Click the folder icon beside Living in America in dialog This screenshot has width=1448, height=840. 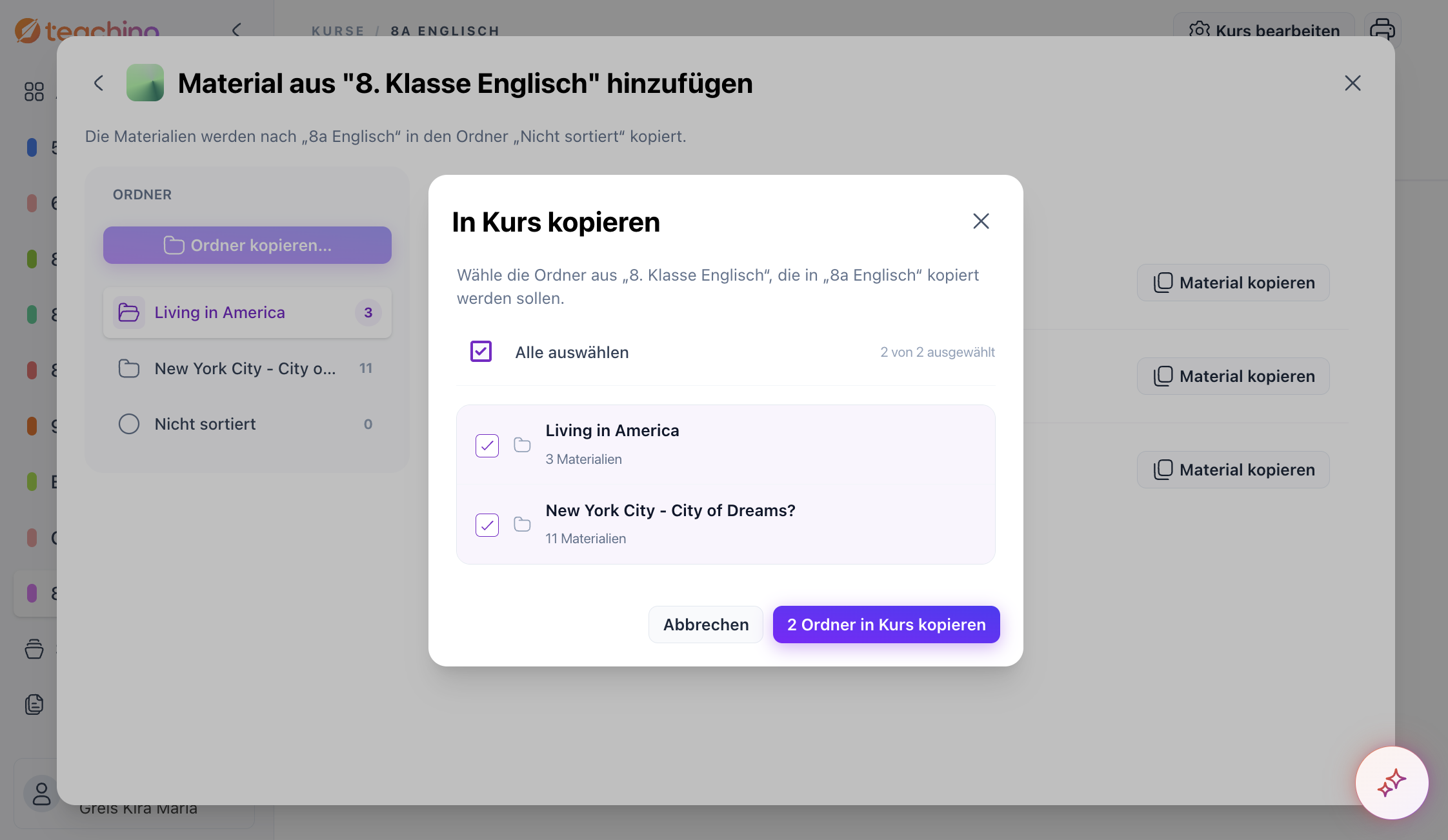point(522,445)
